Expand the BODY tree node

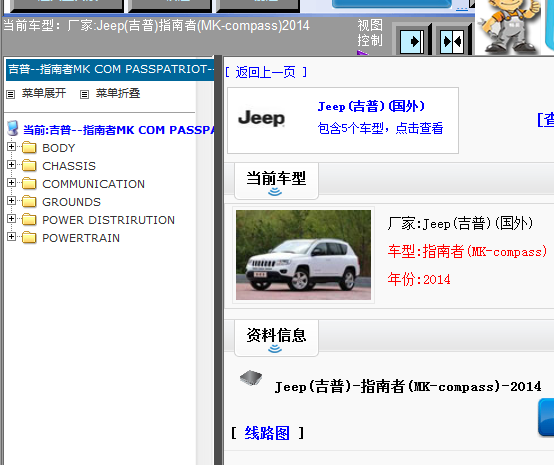pos(11,146)
